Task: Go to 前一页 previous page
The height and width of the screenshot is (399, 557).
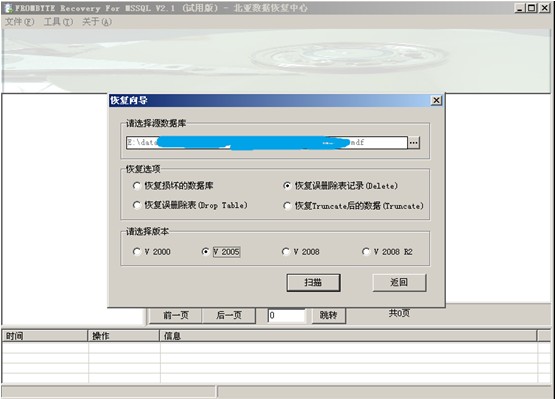Action: (x=175, y=315)
